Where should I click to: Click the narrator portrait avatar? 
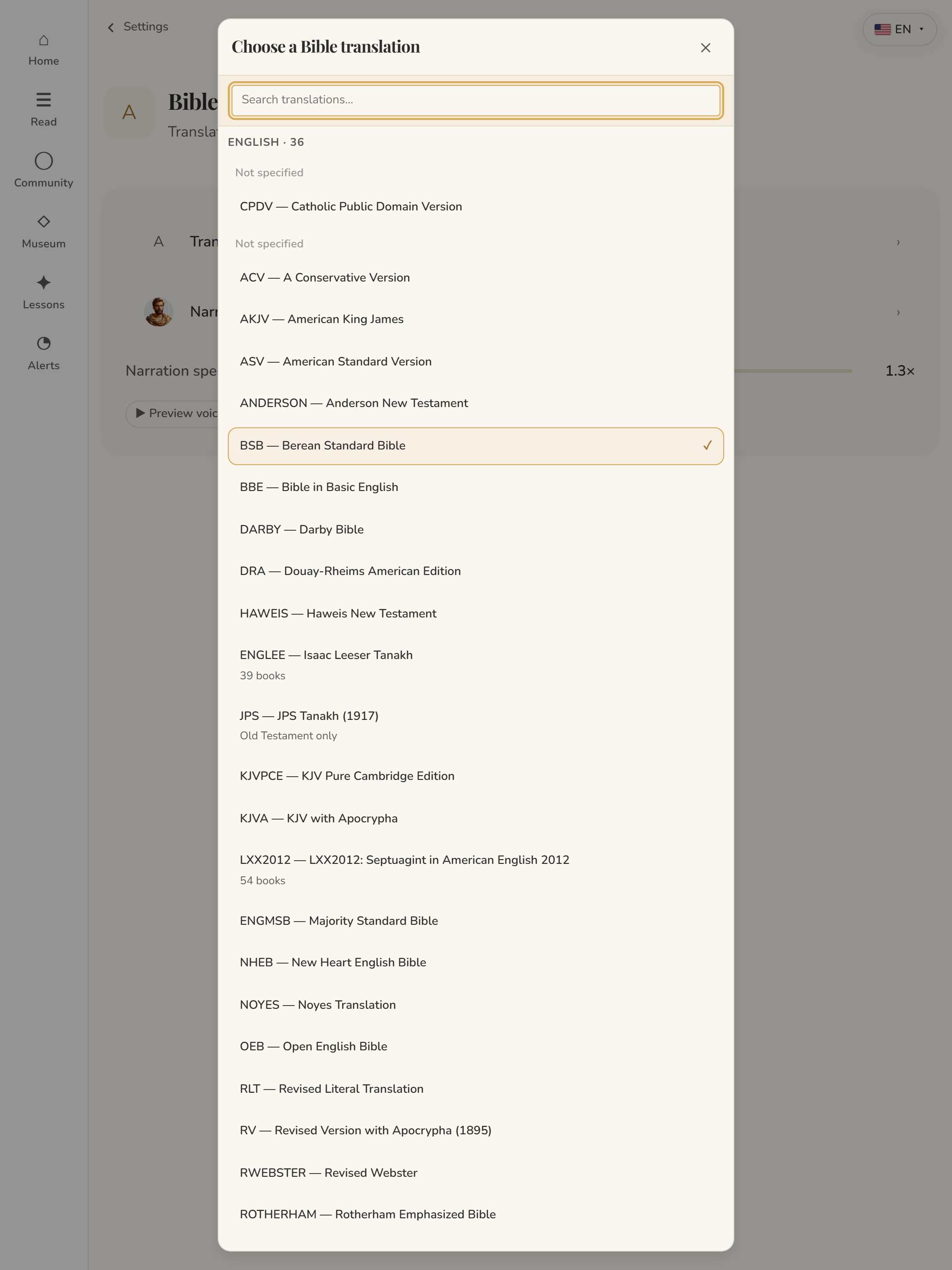click(x=158, y=312)
